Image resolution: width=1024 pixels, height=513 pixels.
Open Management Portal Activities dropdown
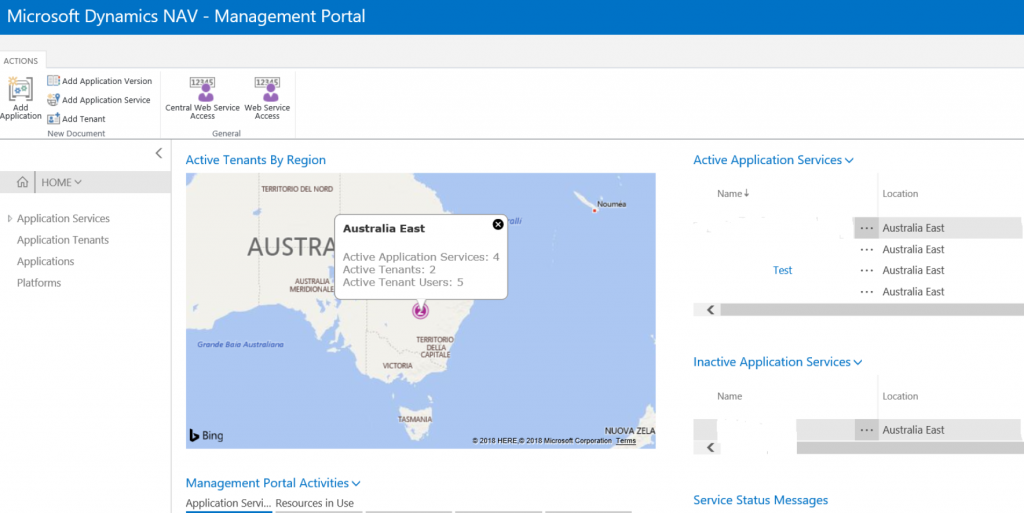pyautogui.click(x=355, y=483)
